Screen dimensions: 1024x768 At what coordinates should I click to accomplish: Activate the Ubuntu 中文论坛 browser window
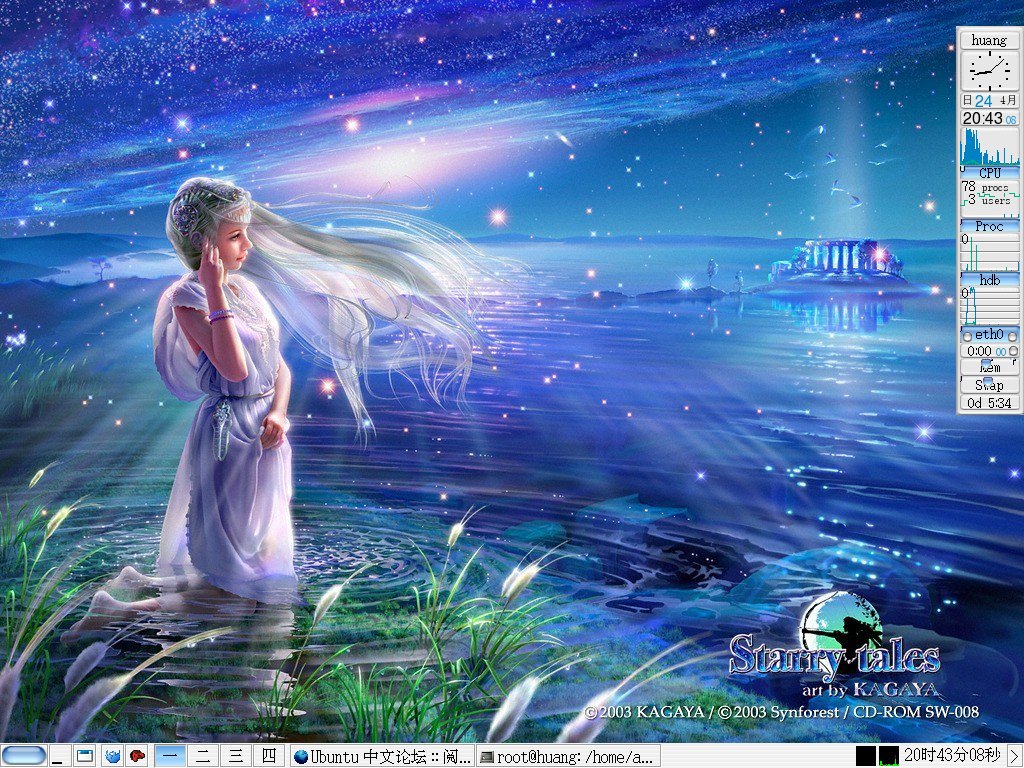click(382, 756)
